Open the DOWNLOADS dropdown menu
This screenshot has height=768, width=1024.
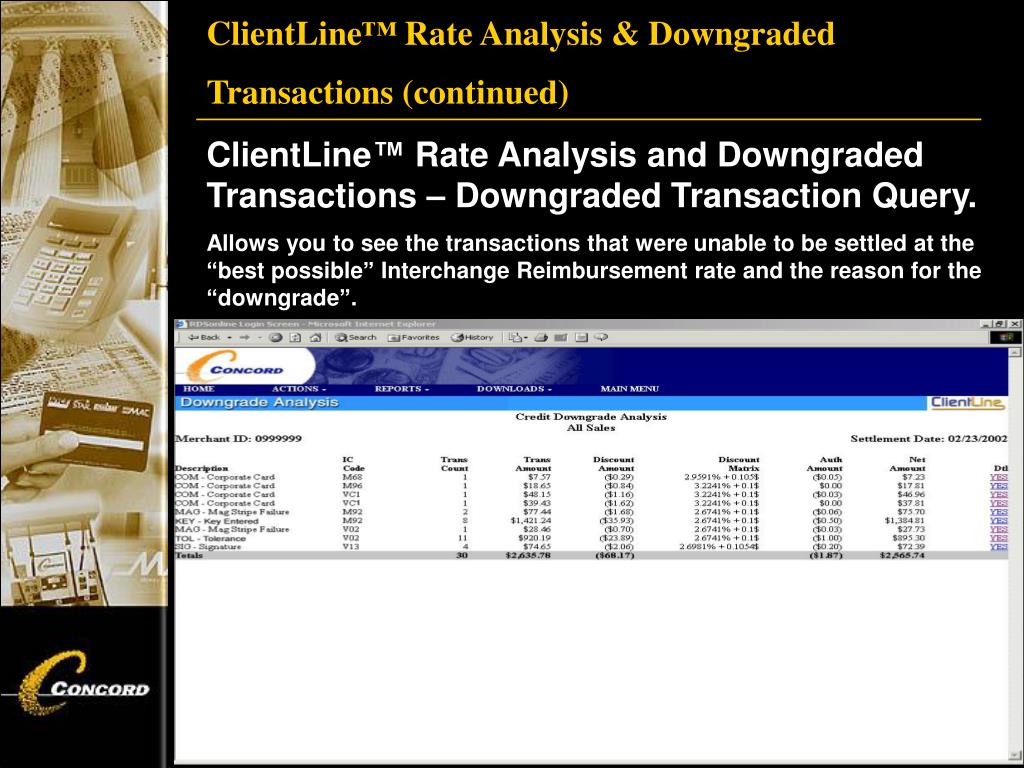[x=515, y=389]
